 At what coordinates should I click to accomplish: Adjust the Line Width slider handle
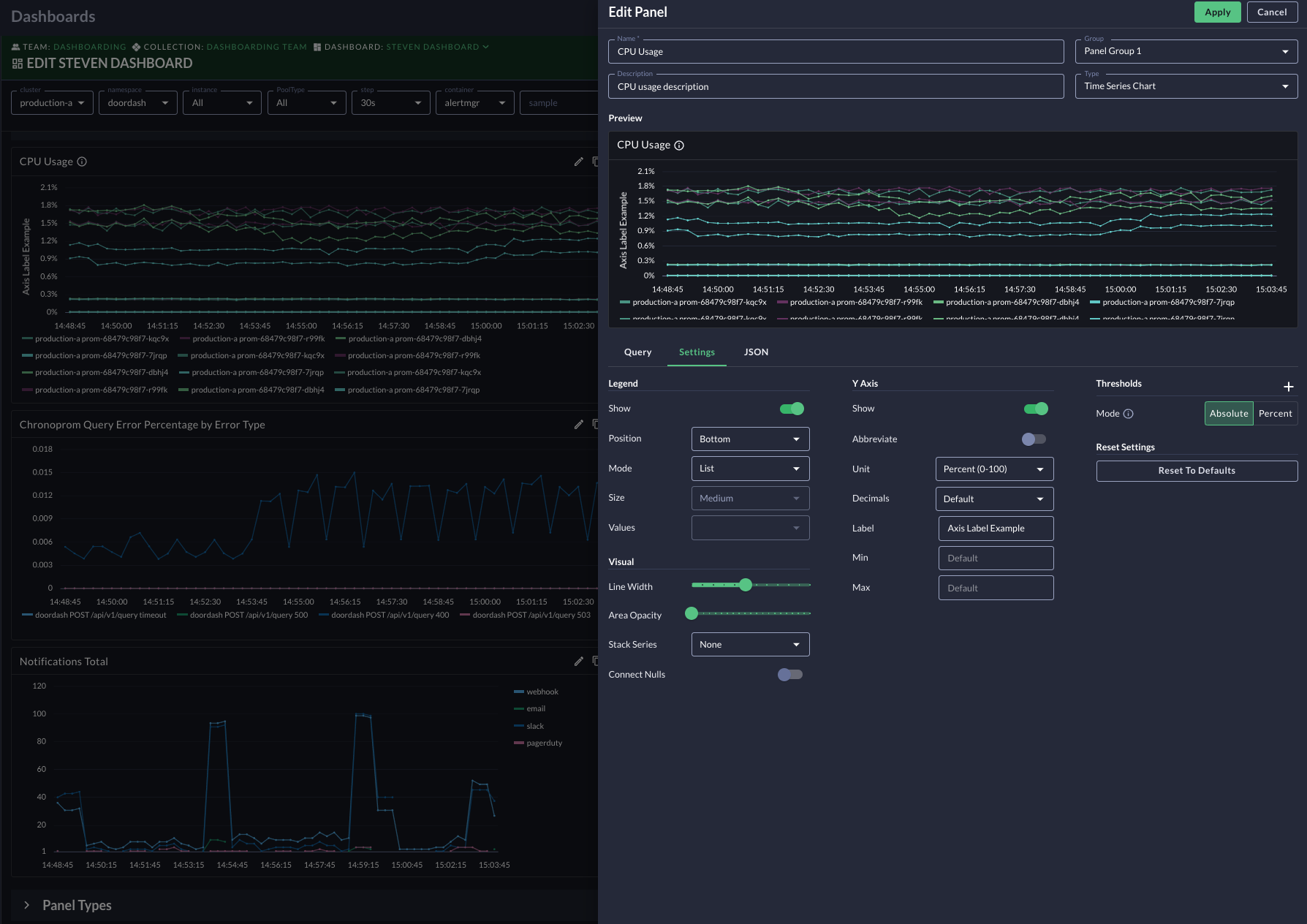click(746, 585)
